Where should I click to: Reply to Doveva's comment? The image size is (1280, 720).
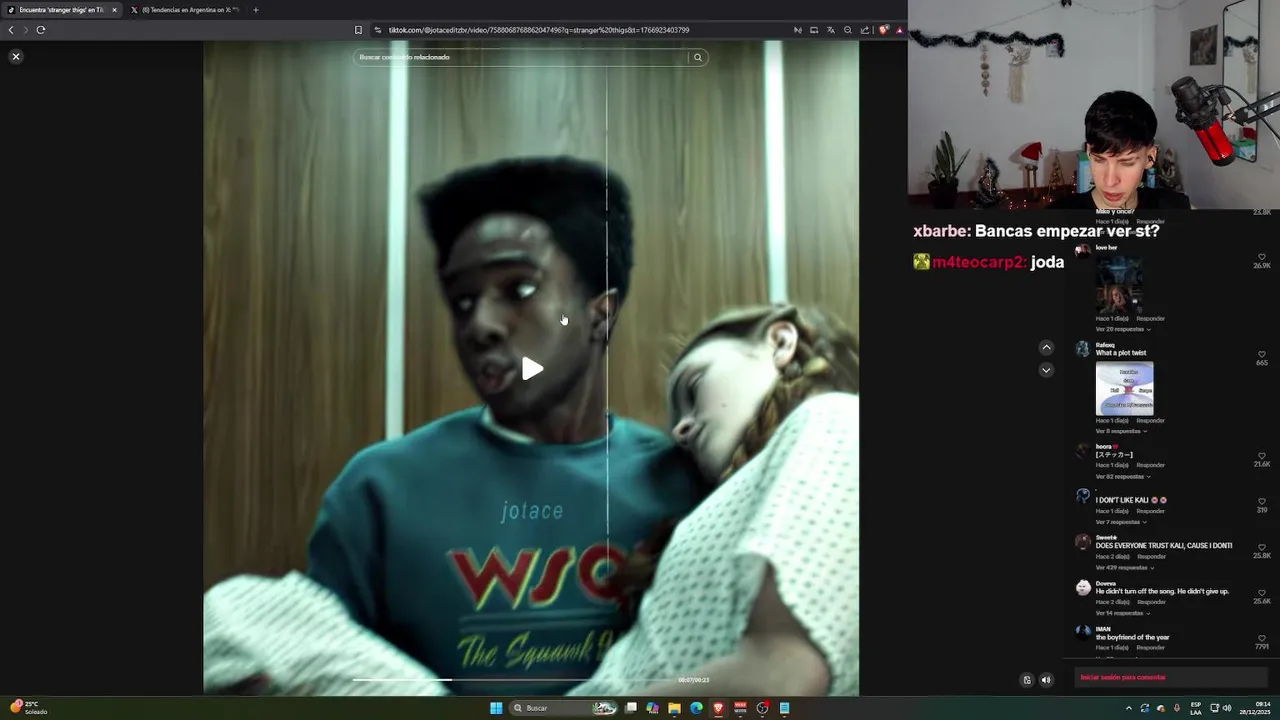point(1151,602)
